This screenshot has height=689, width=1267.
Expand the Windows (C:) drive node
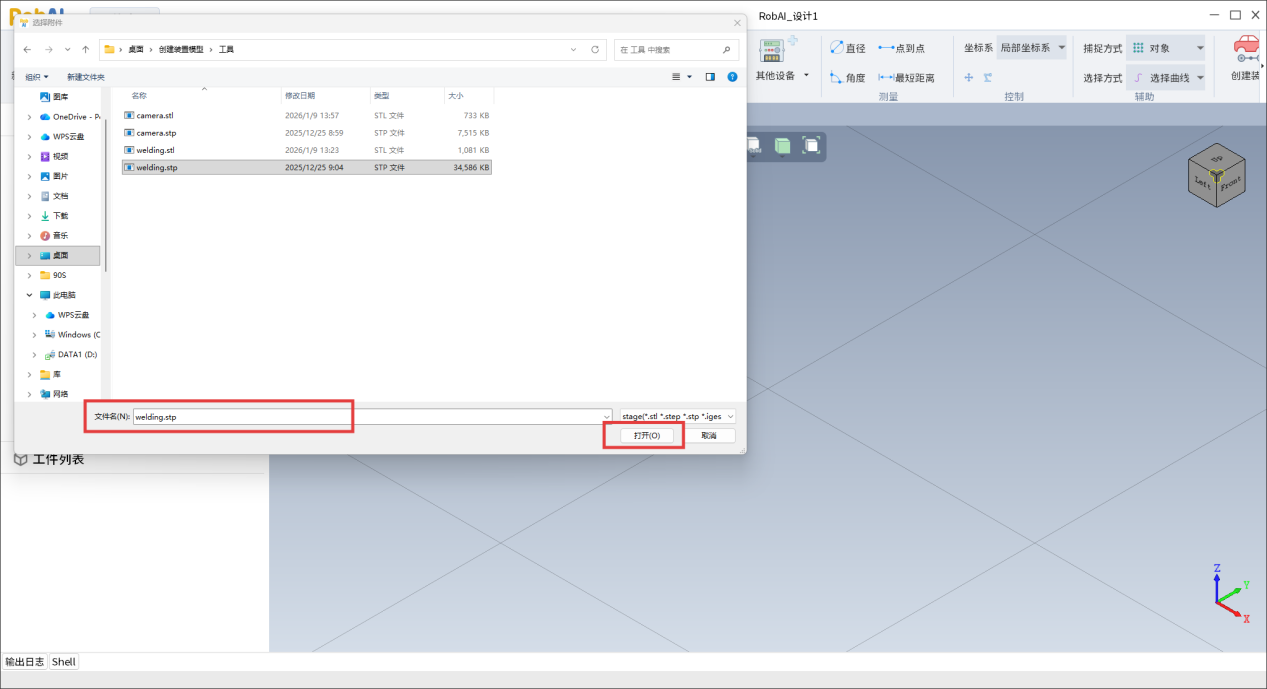click(35, 335)
